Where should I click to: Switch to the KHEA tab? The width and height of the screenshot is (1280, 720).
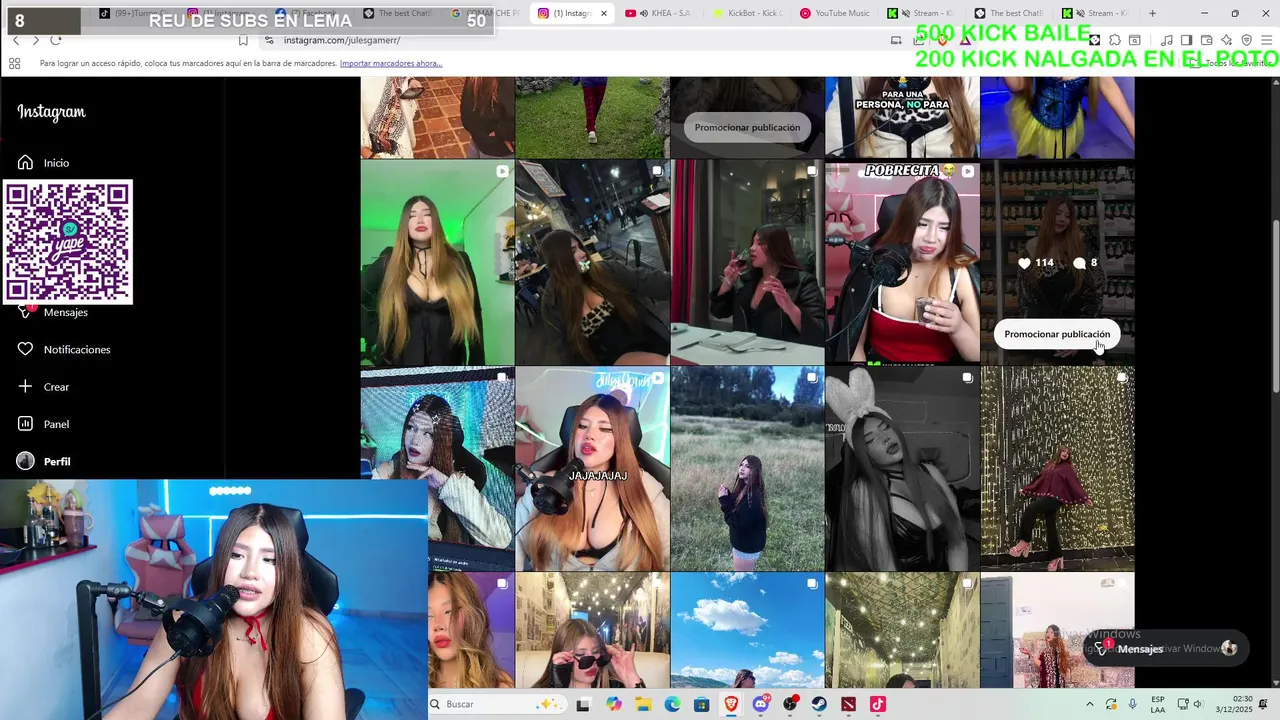[x=658, y=13]
